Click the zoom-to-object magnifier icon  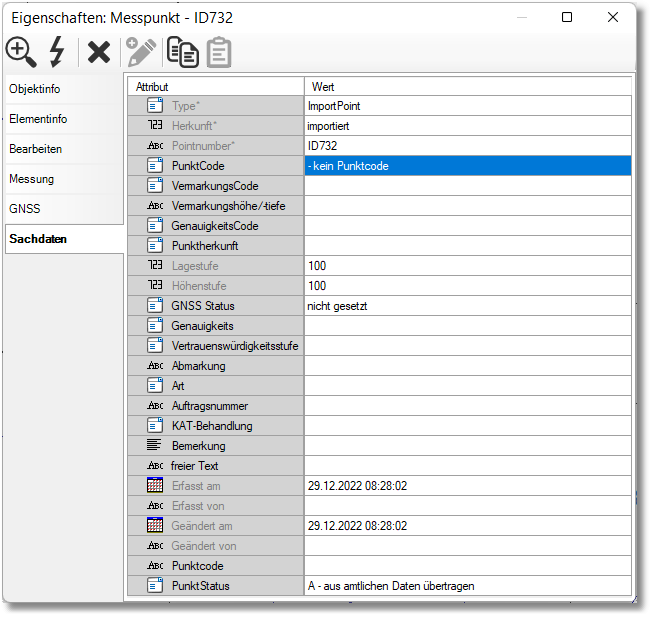[x=21, y=52]
